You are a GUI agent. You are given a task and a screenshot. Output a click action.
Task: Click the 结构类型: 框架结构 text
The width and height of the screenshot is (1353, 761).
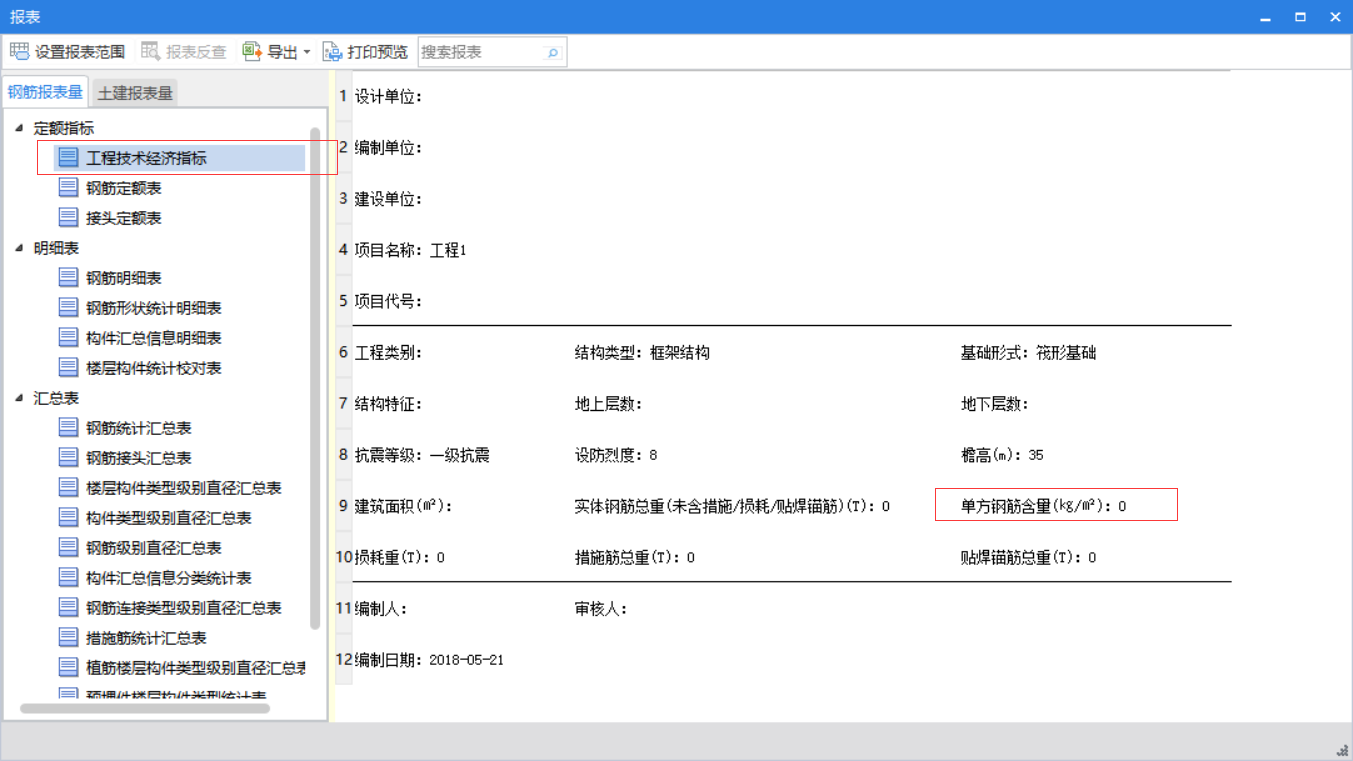click(642, 353)
